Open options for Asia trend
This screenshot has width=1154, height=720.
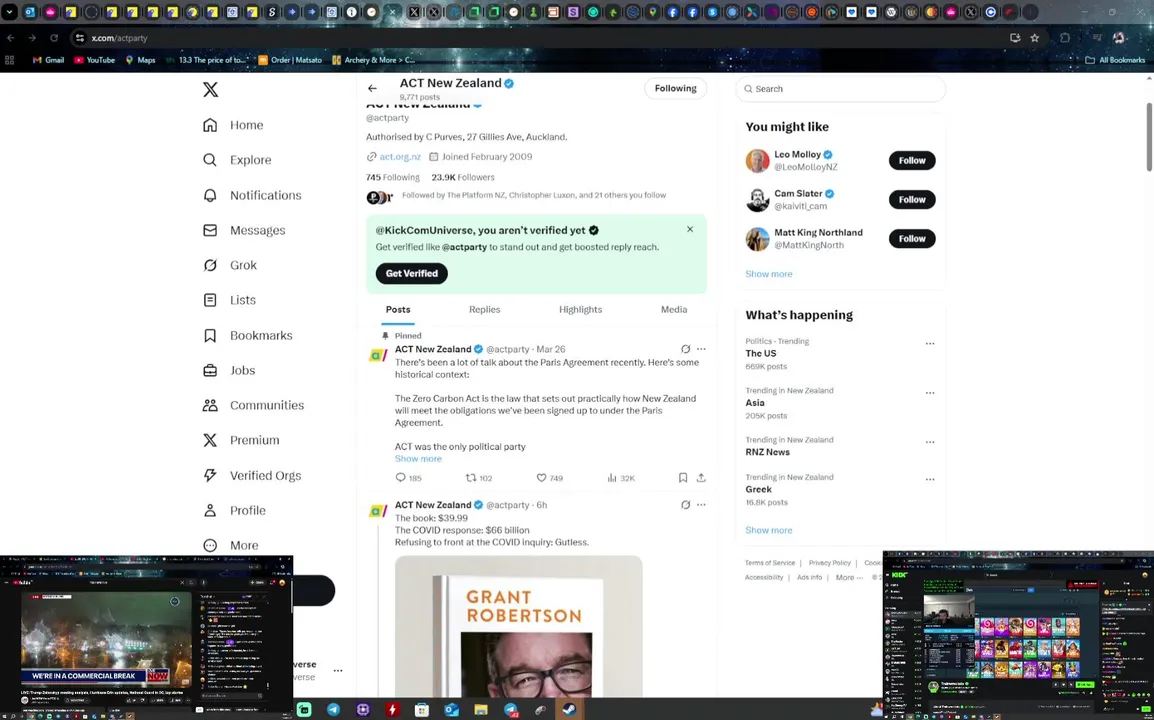(930, 393)
